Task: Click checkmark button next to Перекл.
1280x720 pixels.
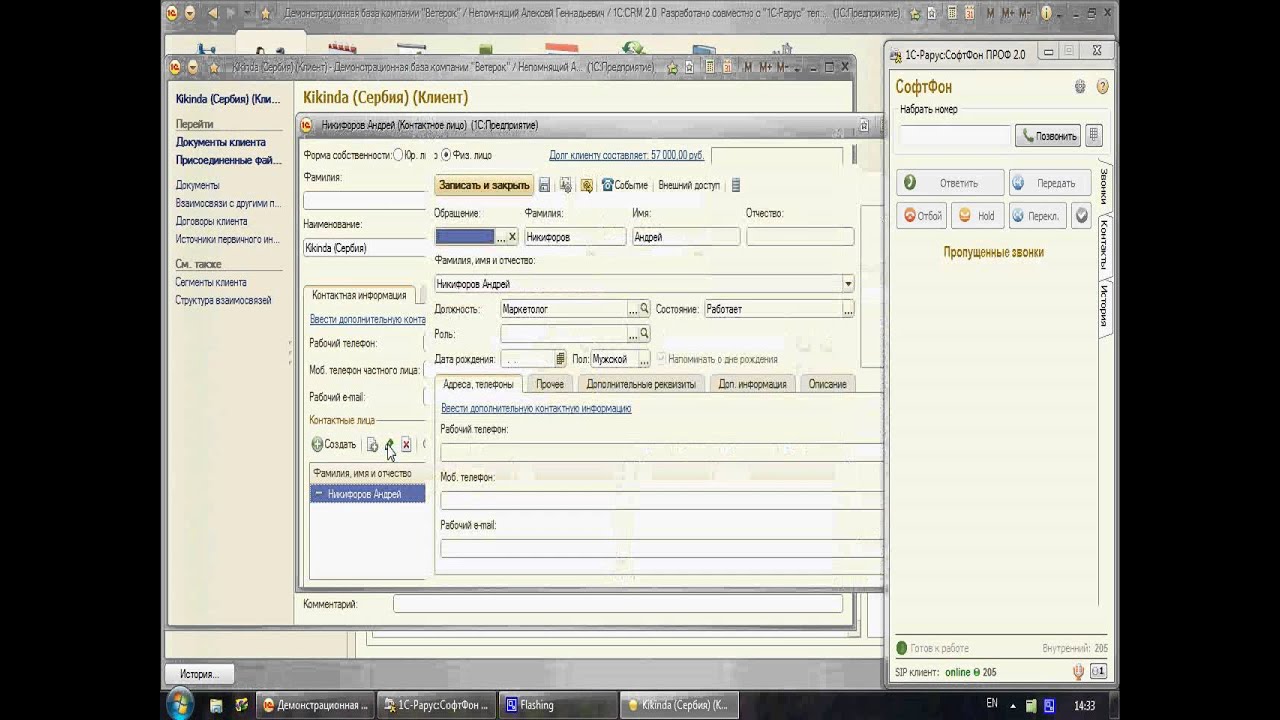Action: point(1081,215)
